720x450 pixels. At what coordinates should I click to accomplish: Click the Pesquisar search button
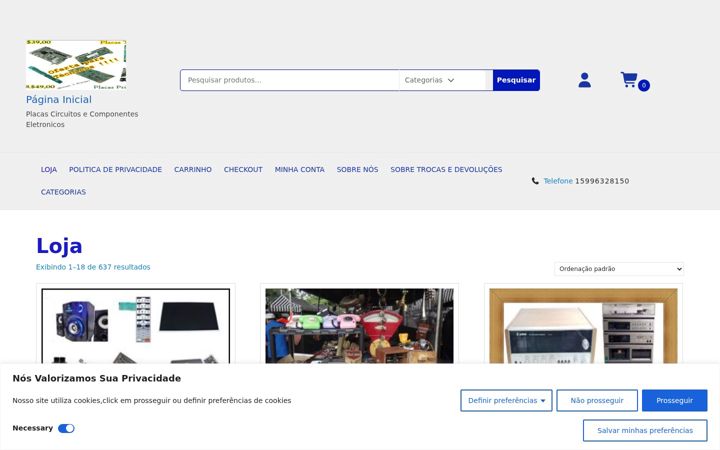tap(516, 80)
